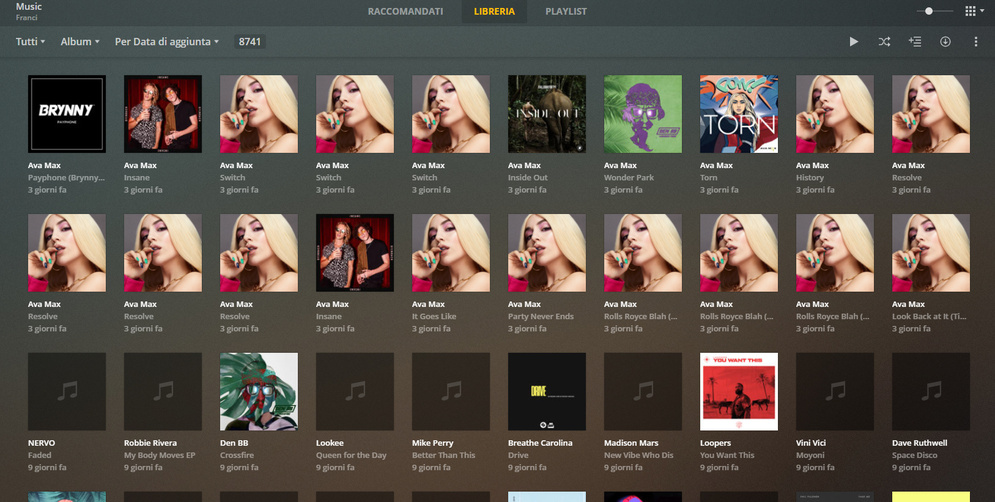
Task: Click the Payphone (Brynny... album title
Action: [66, 178]
